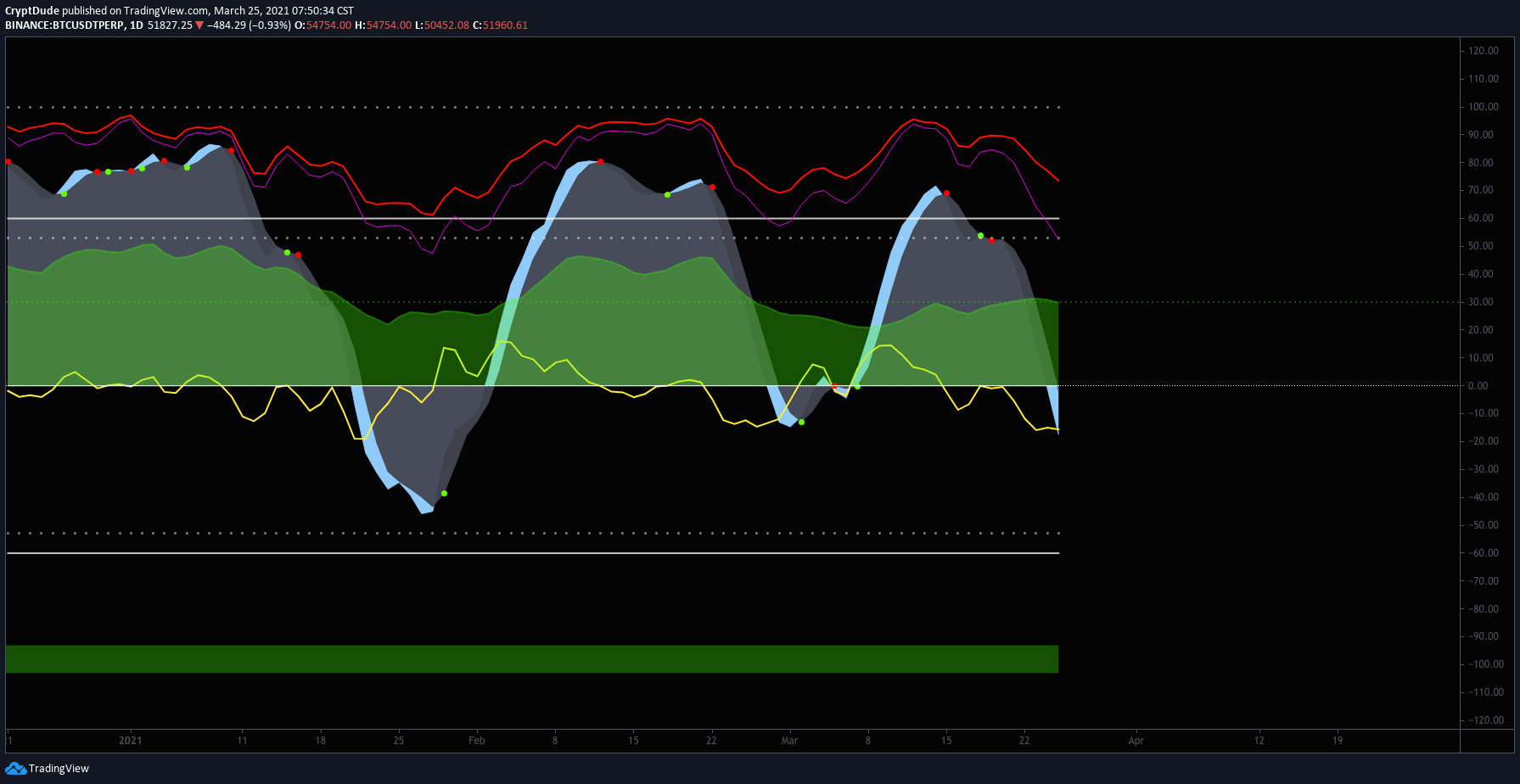Viewport: 1520px width, 784px height.
Task: Click the 100.00 label on price axis
Action: point(1484,107)
